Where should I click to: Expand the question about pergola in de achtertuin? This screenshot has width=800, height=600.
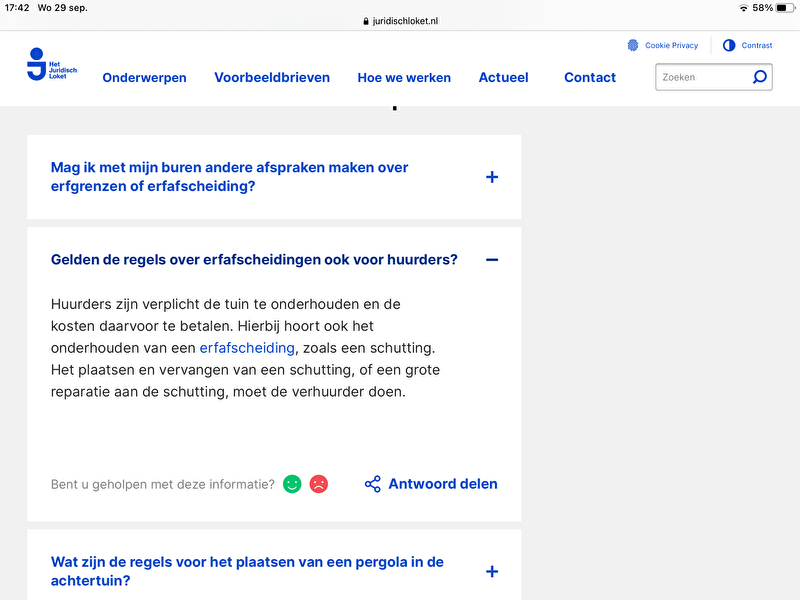coord(492,571)
